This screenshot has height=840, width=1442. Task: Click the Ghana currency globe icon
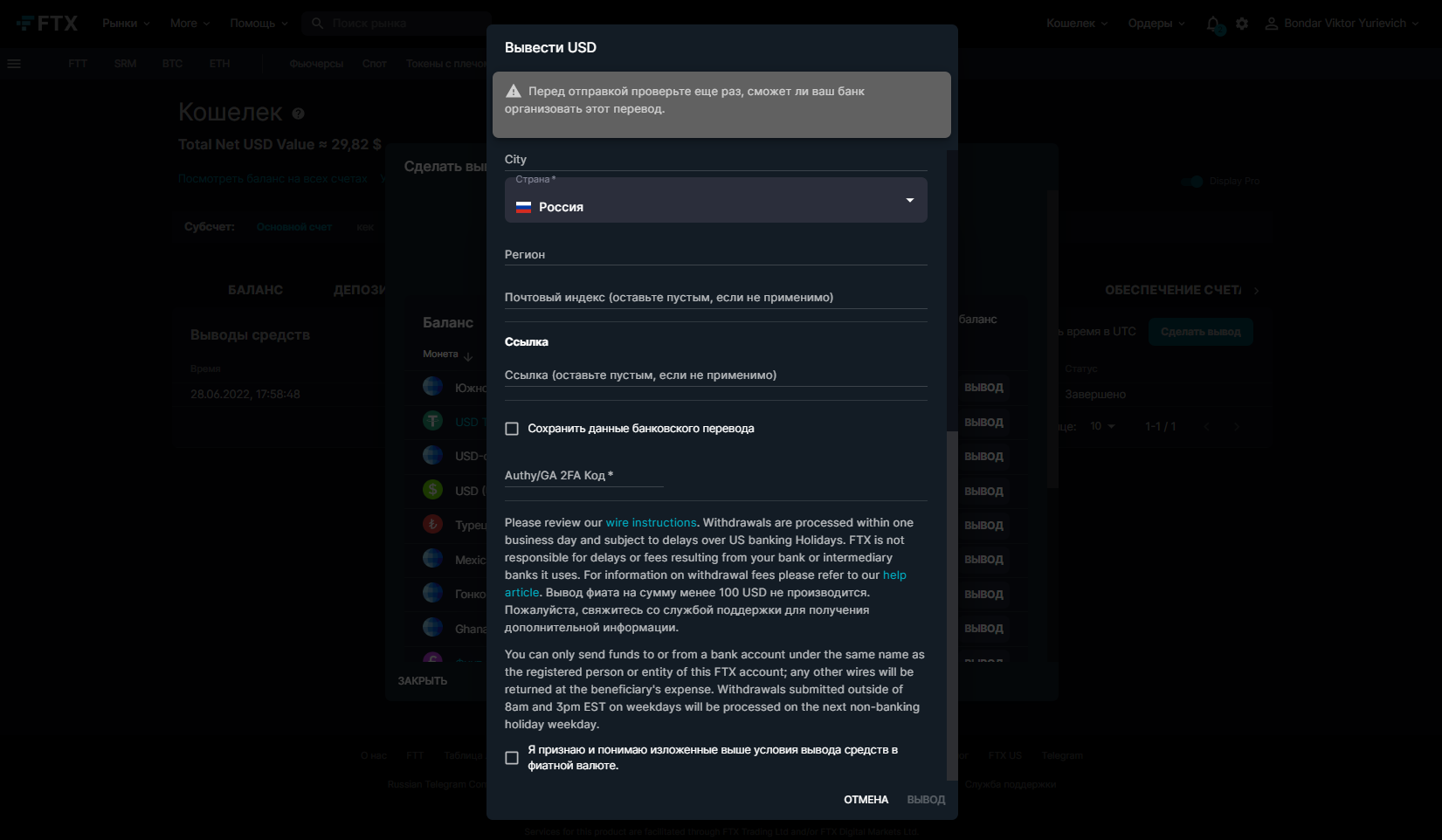click(432, 627)
